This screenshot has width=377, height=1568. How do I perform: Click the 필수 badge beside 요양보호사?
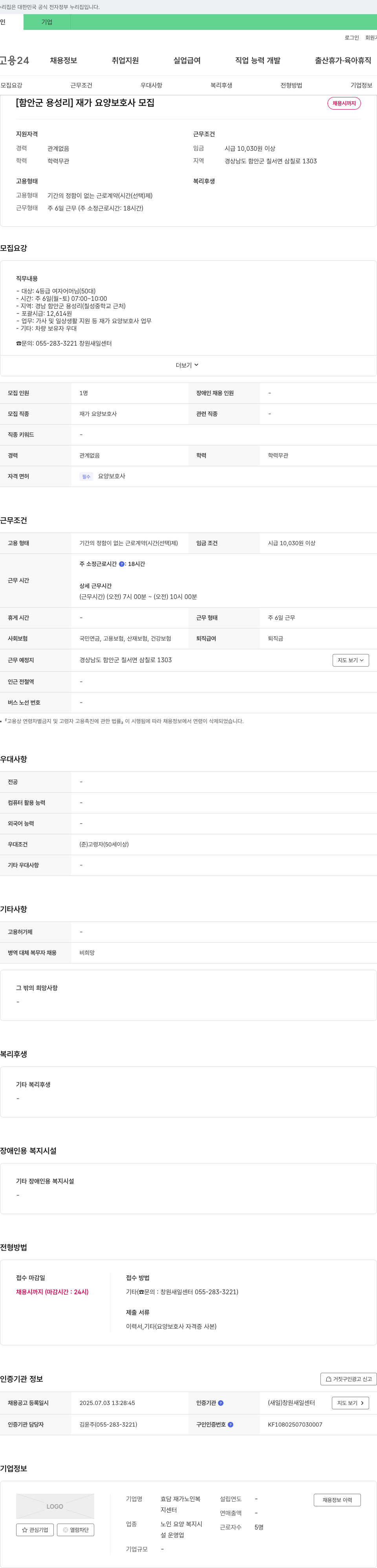click(x=86, y=476)
